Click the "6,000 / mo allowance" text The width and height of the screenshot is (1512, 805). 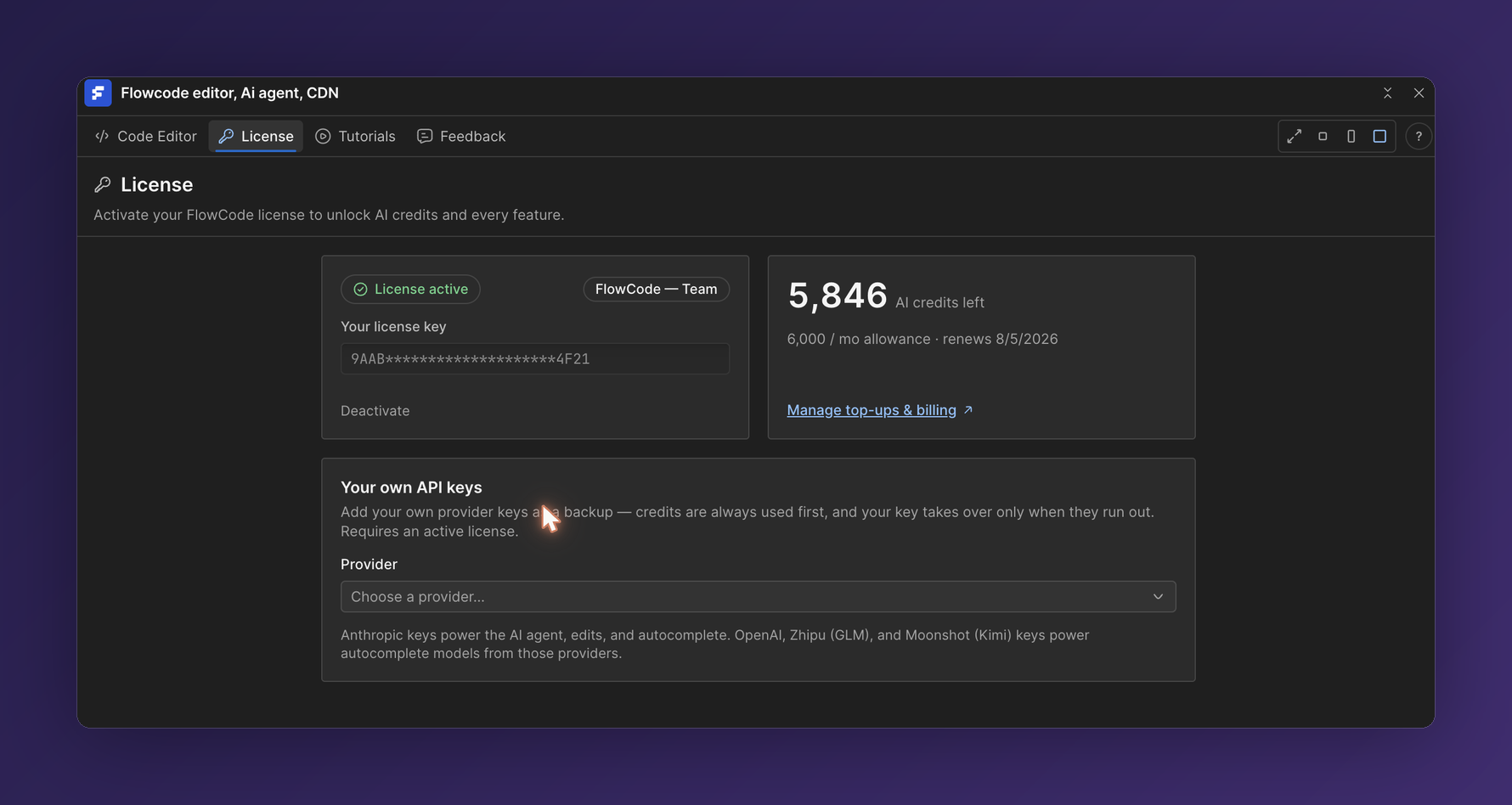click(859, 339)
